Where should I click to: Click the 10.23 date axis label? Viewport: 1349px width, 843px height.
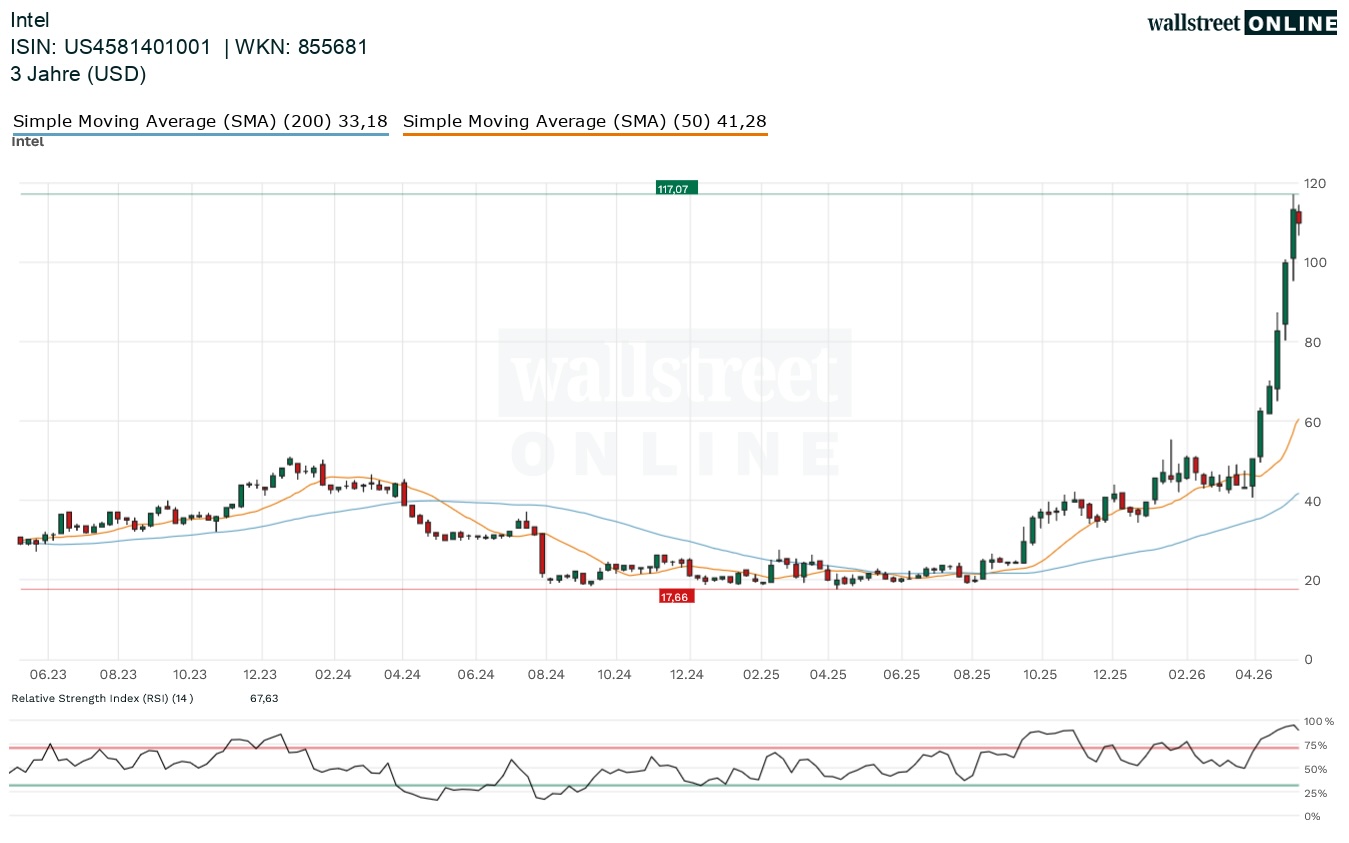tap(190, 675)
